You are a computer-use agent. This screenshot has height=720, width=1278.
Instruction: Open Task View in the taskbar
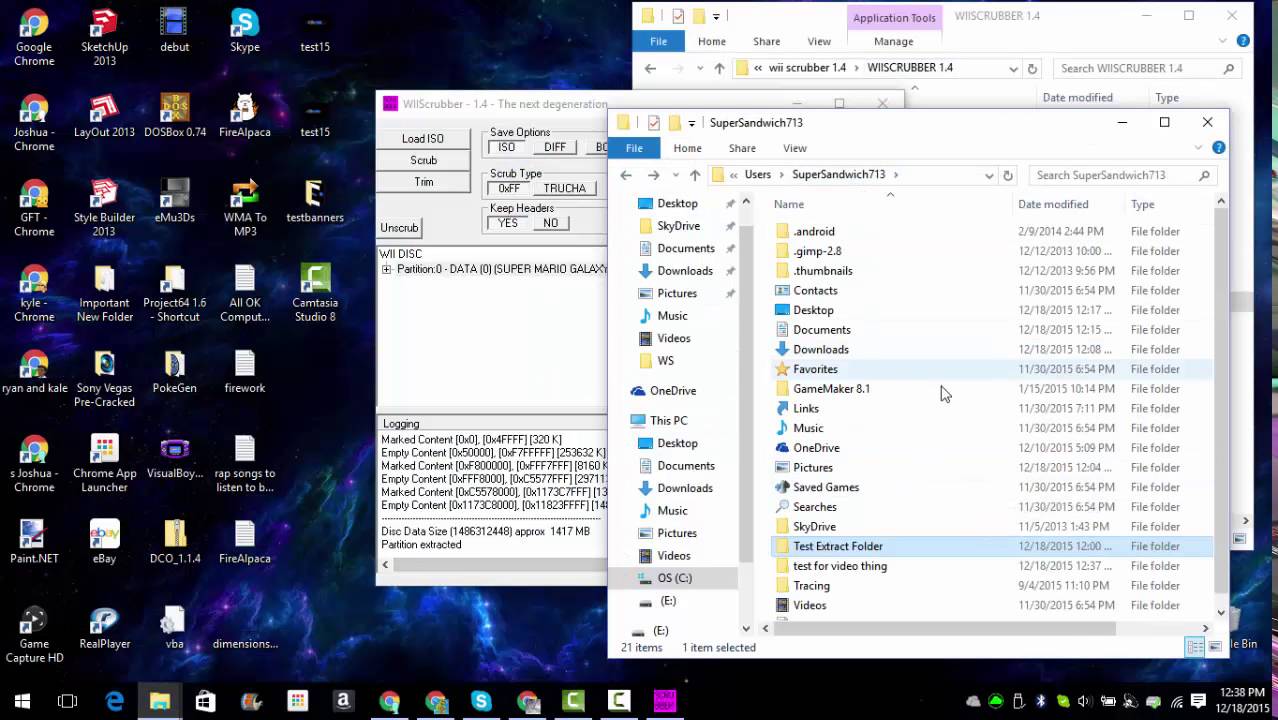click(x=68, y=701)
